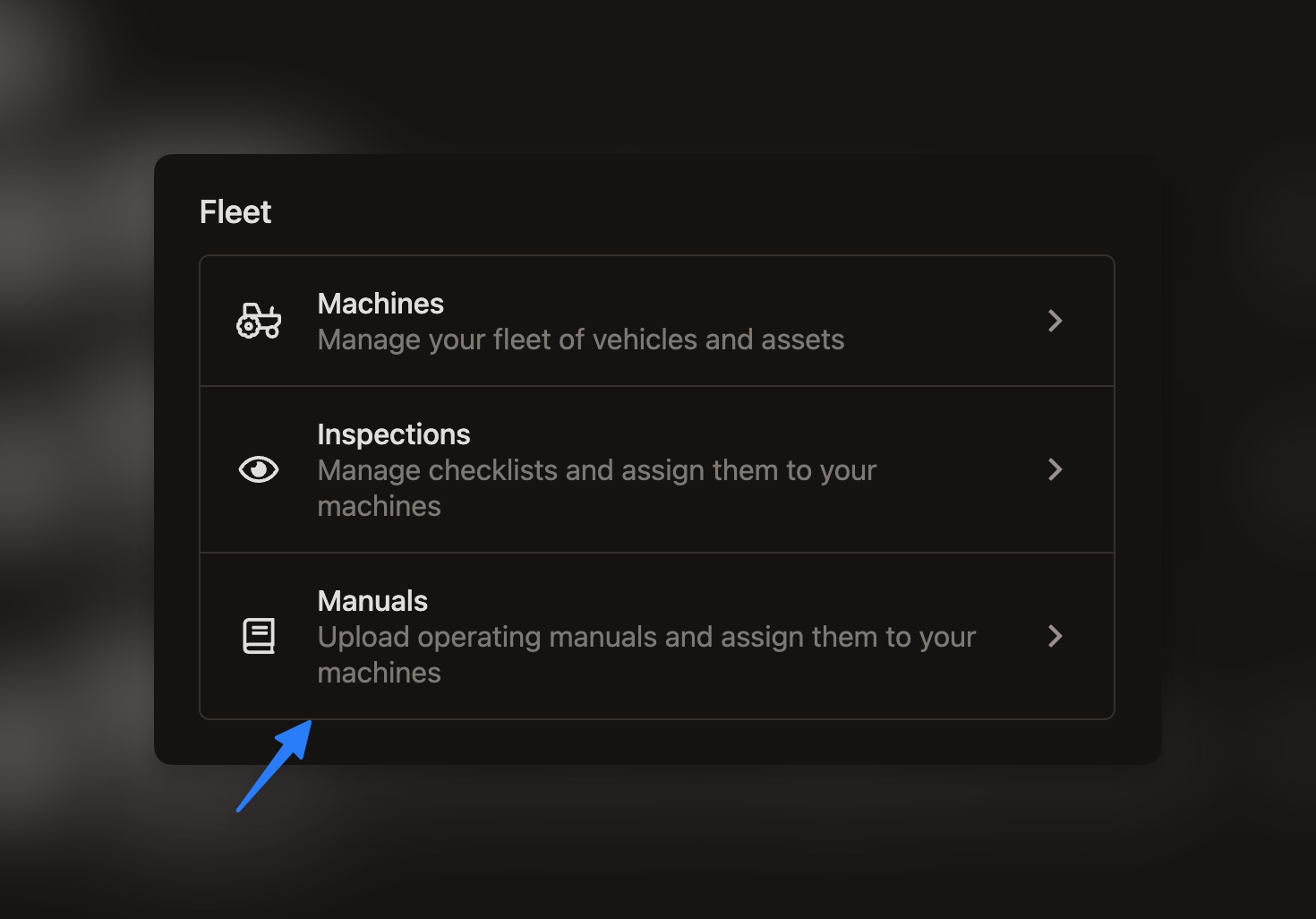This screenshot has height=919, width=1316.
Task: Click "Manage checklists and assign them to your" text
Action: [x=597, y=470]
